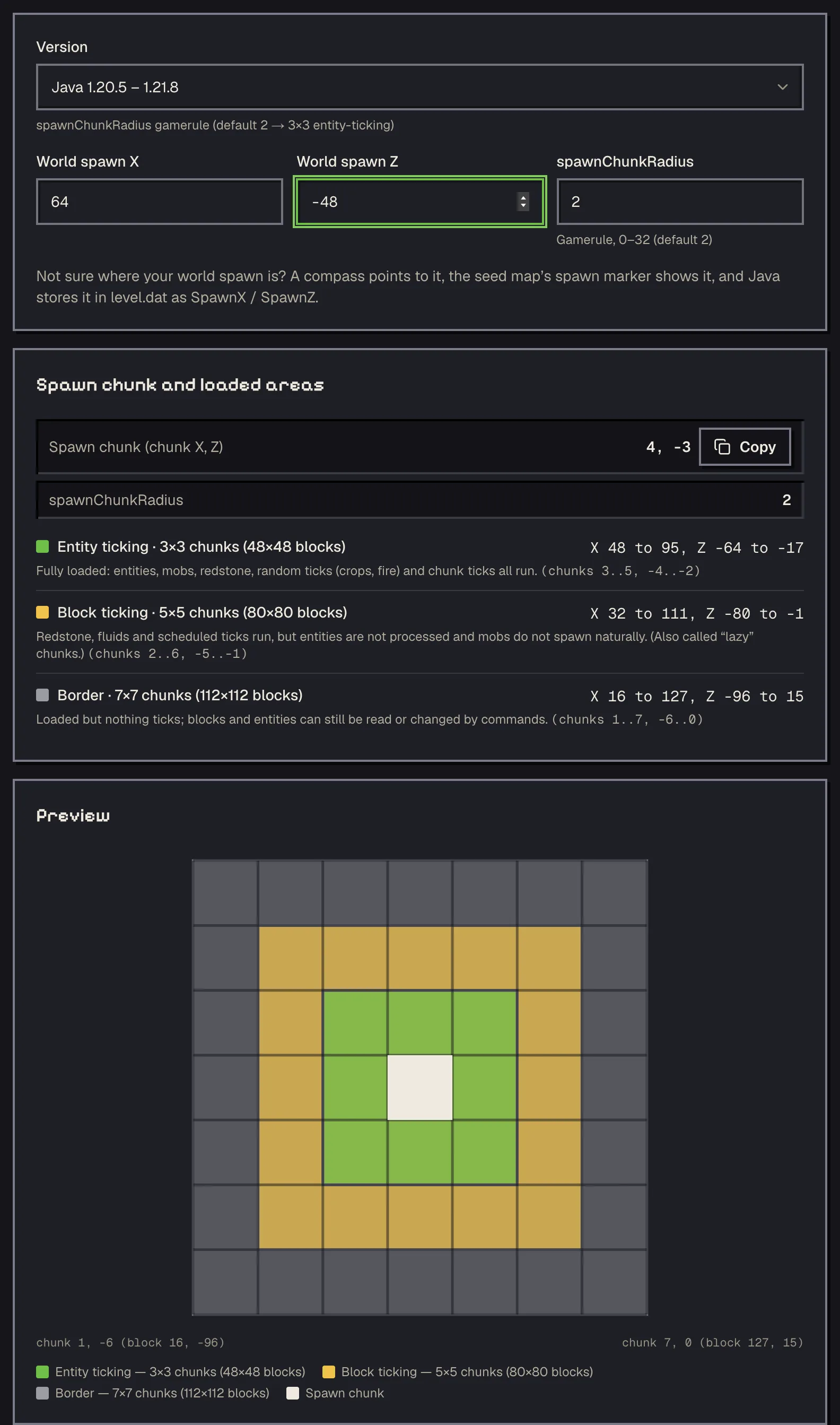Click the "Gamerule, 0–32 (default 2)" hint text
The width and height of the screenshot is (840, 1425).
[x=634, y=239]
